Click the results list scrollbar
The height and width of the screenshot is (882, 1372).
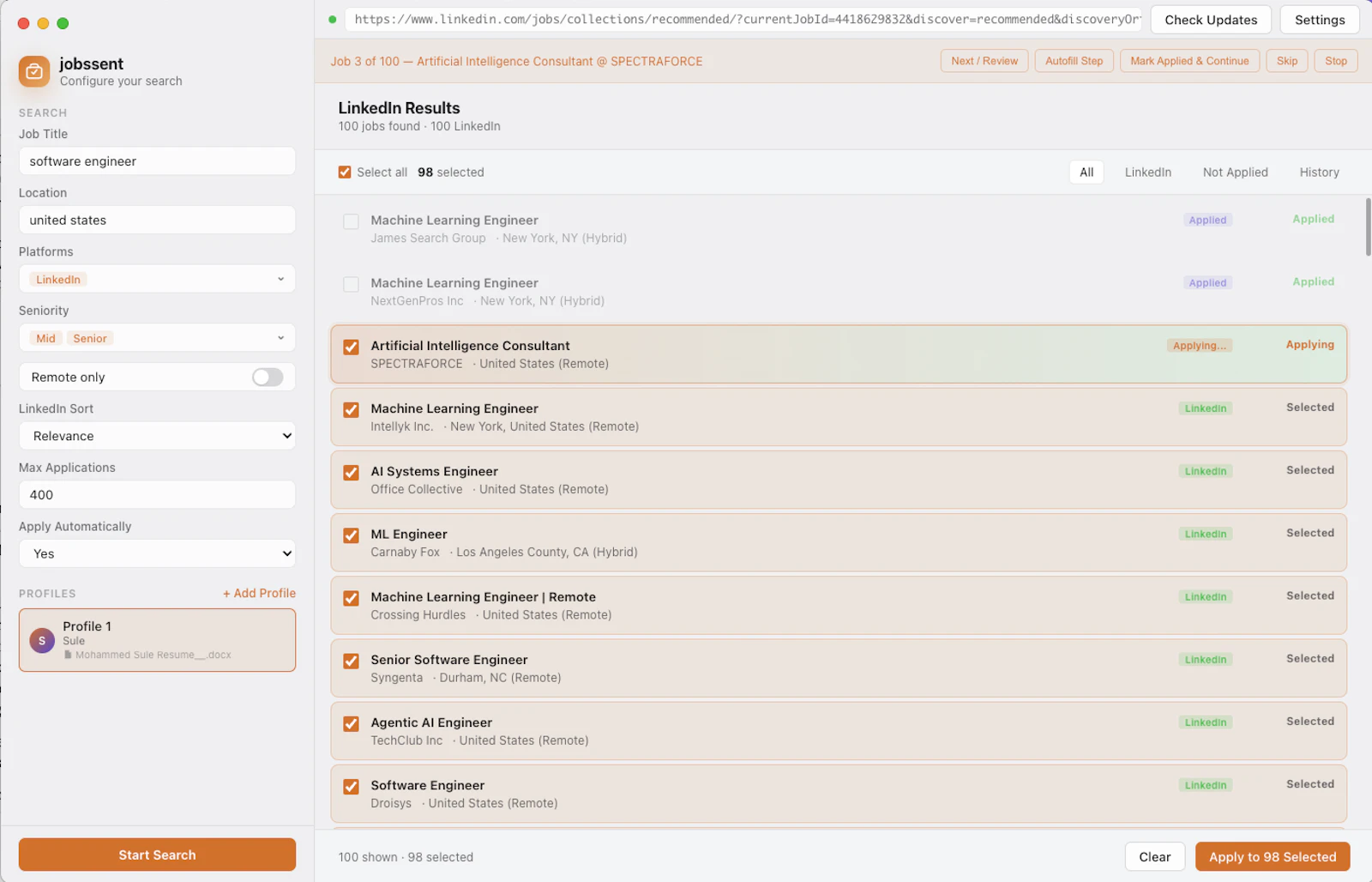(x=1368, y=227)
